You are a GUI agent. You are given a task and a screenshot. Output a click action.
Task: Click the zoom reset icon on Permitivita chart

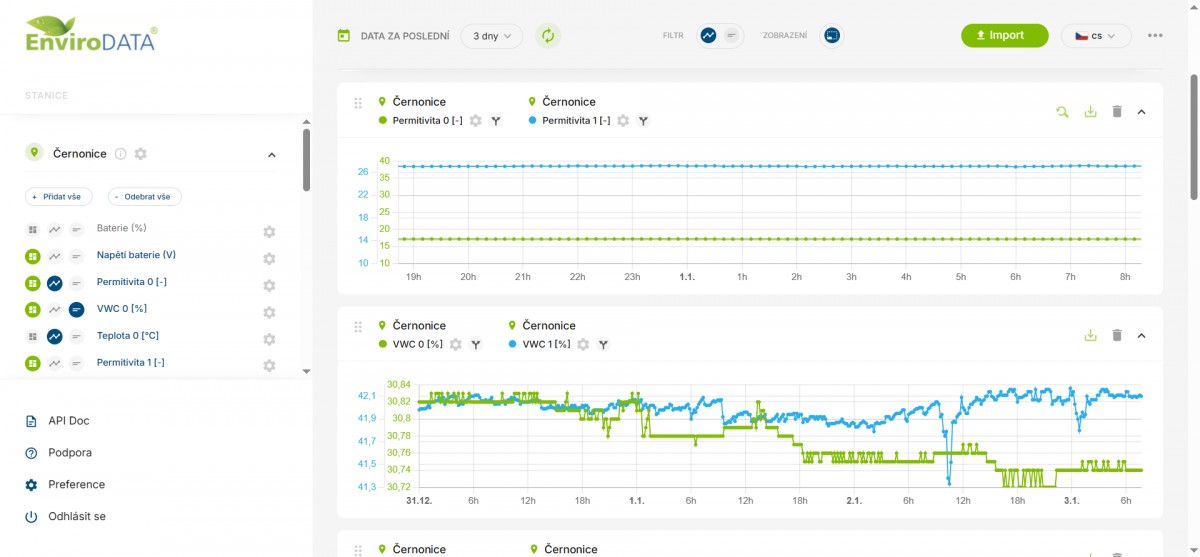click(x=1062, y=112)
